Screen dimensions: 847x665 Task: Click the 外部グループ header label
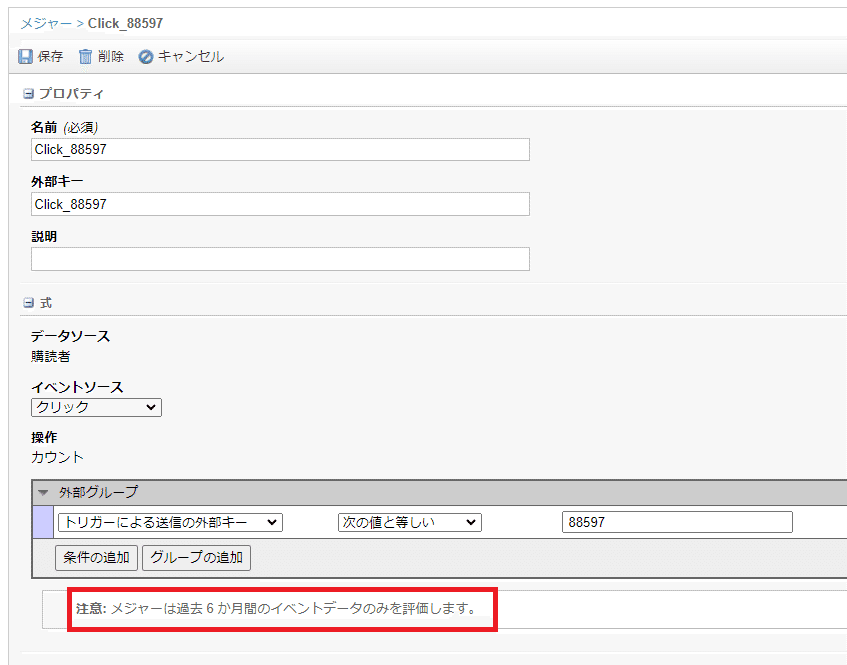[x=98, y=492]
